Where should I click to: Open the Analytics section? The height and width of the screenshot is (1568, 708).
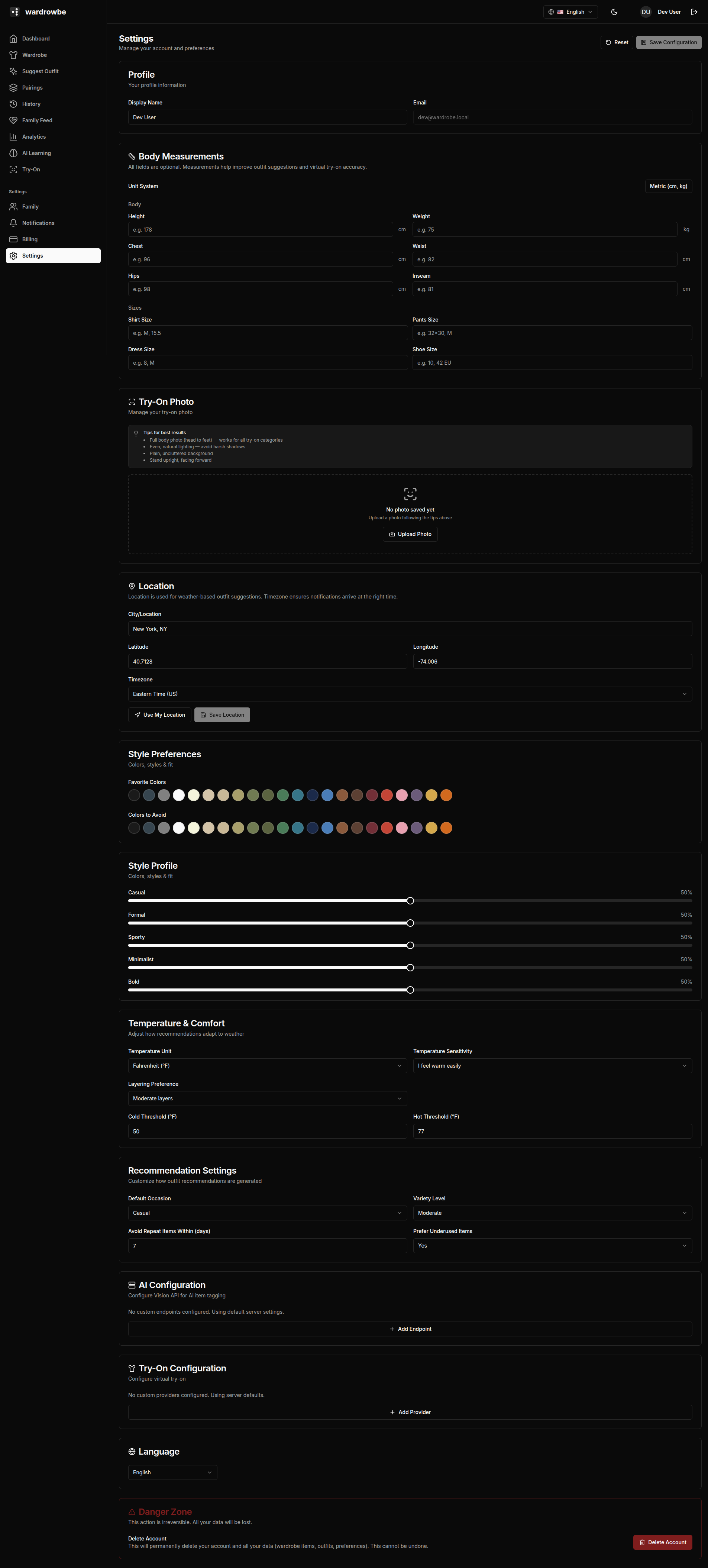click(33, 136)
